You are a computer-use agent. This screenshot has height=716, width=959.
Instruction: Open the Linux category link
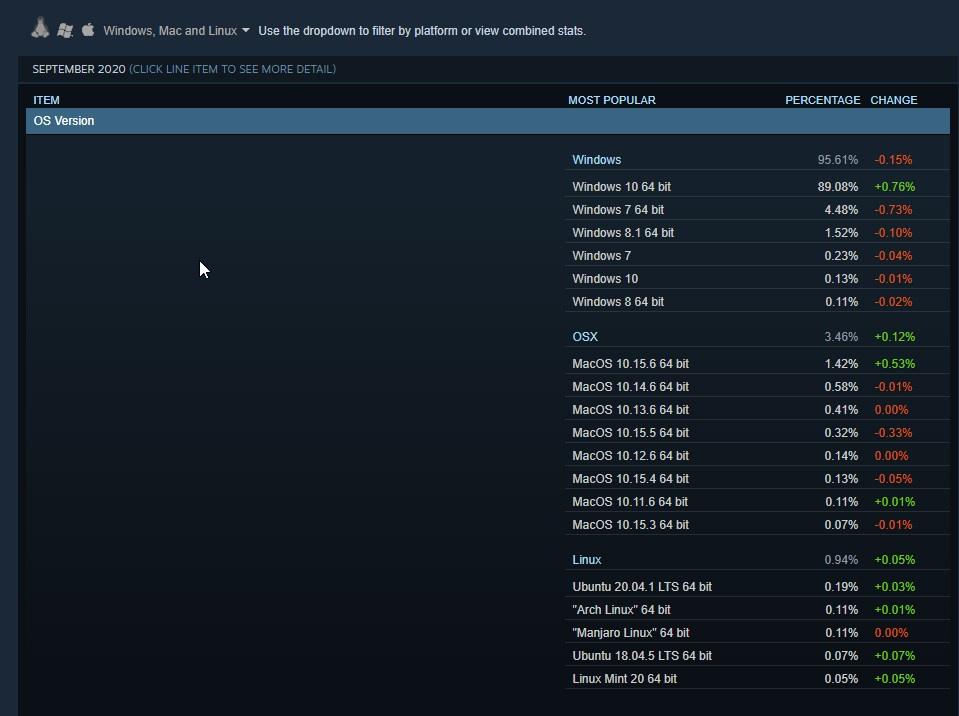coord(587,560)
